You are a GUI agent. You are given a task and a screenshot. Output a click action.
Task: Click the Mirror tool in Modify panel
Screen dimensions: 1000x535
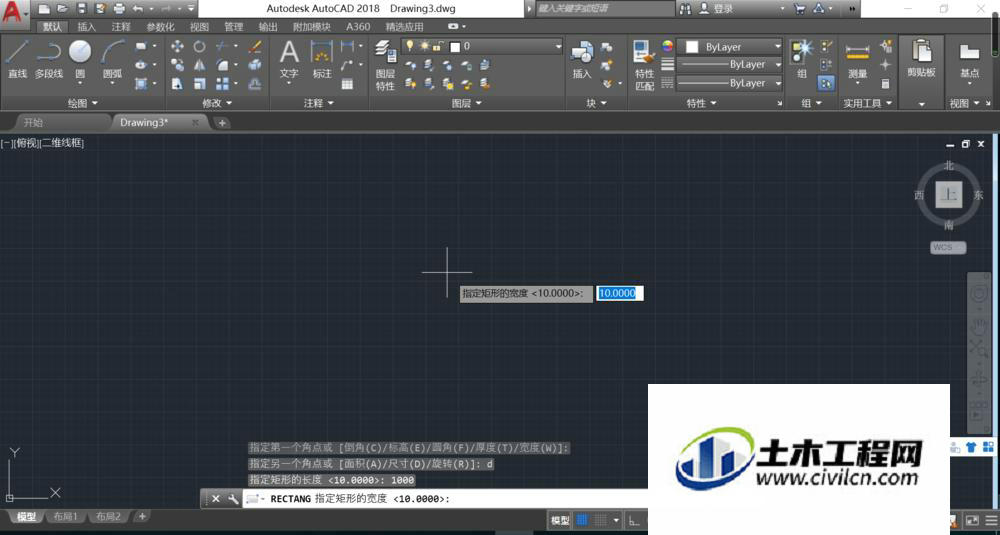click(200, 65)
